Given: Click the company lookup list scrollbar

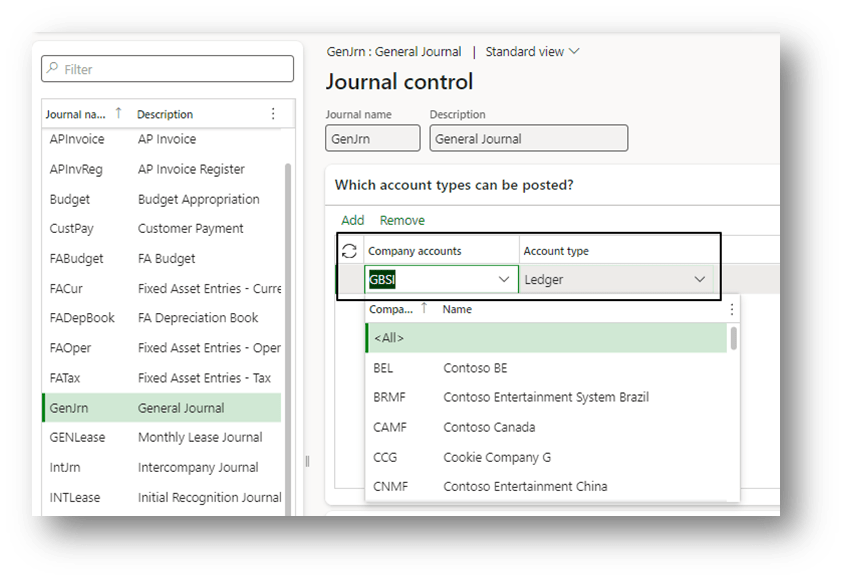Looking at the screenshot, I should [735, 340].
